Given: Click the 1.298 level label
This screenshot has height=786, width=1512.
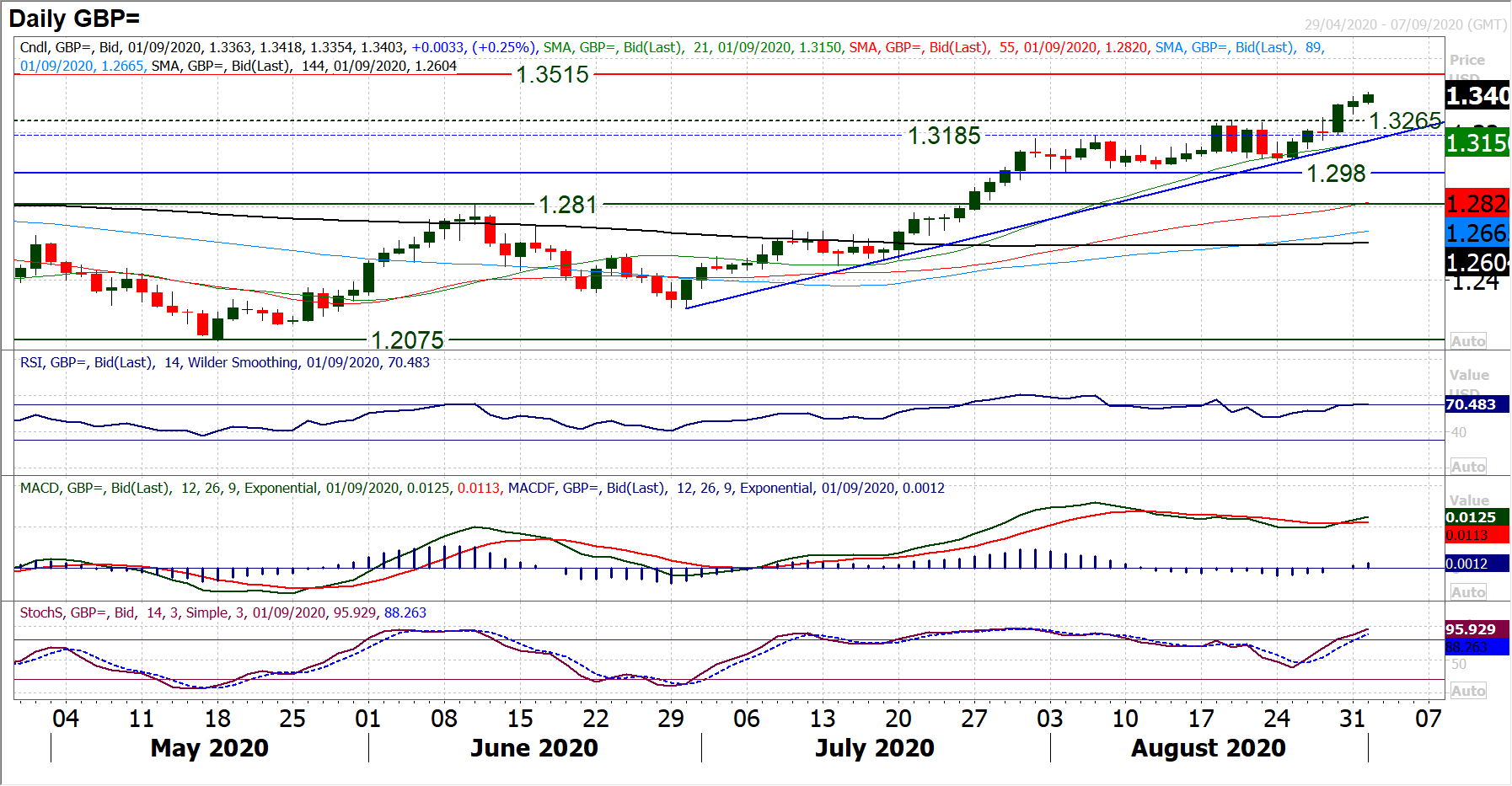Looking at the screenshot, I should coord(1335,174).
